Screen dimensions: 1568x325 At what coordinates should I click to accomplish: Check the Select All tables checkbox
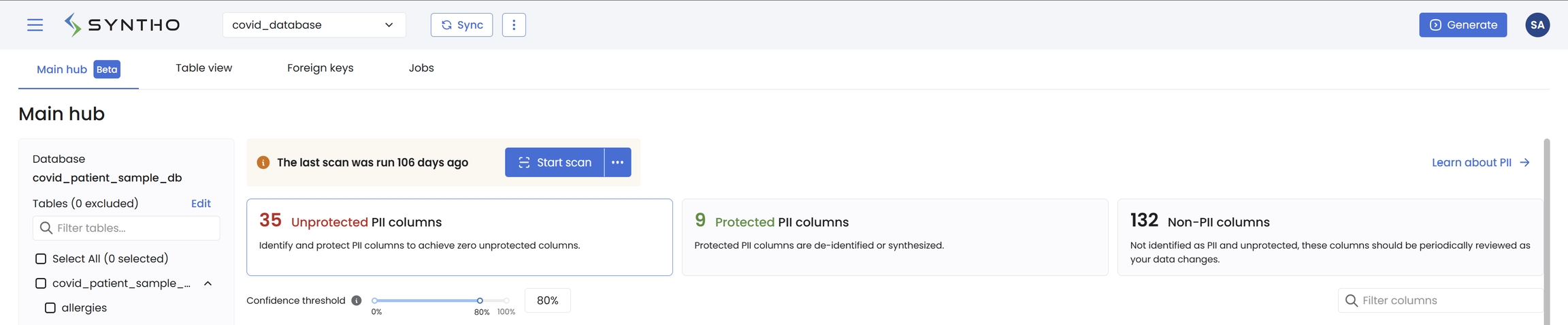(41, 259)
